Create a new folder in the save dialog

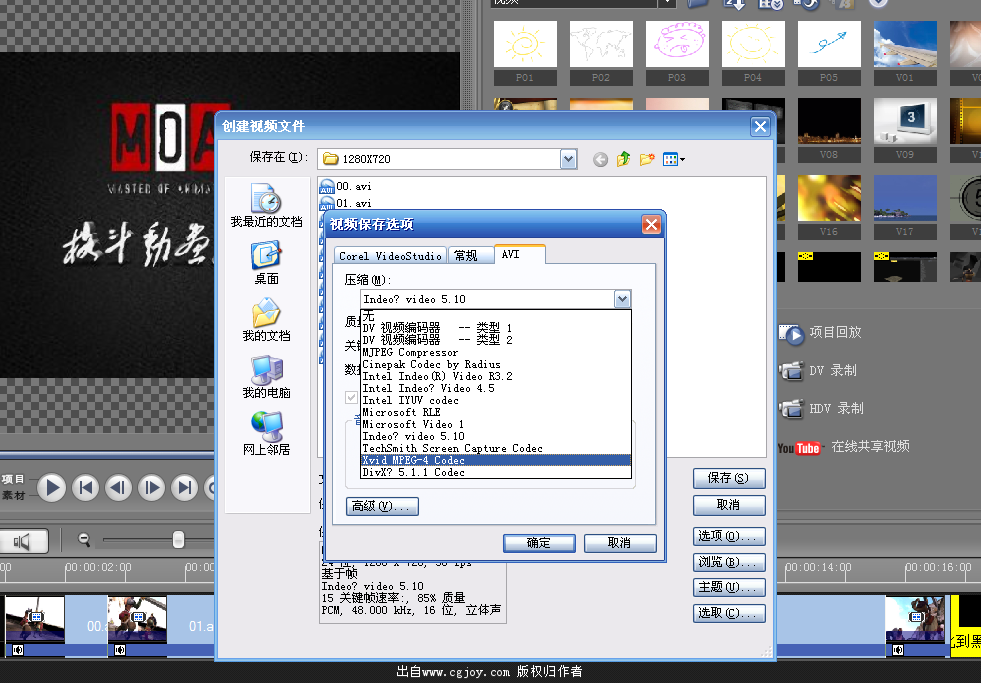[647, 159]
